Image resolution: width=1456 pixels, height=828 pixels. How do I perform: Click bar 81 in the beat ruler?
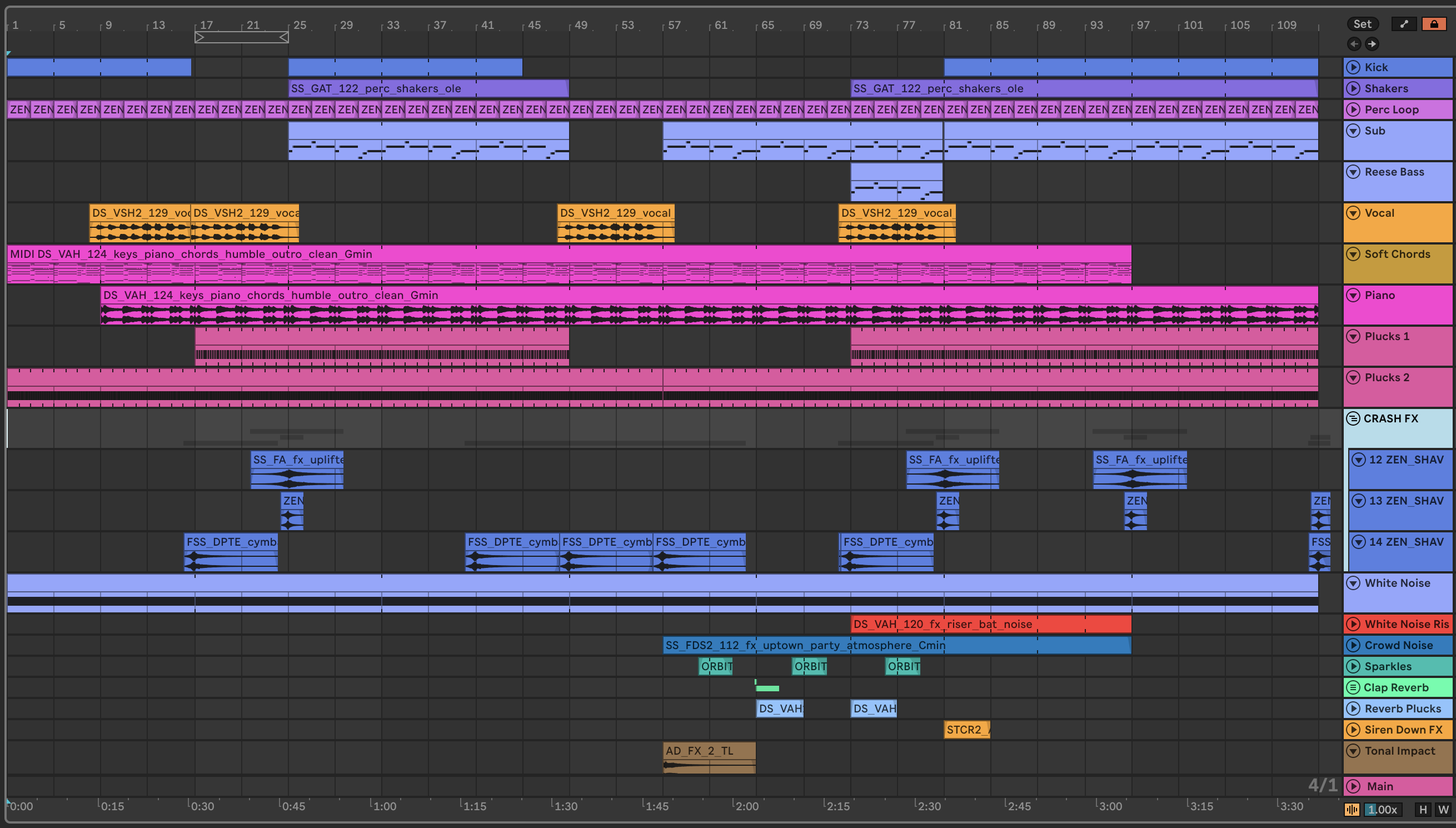[x=955, y=25]
